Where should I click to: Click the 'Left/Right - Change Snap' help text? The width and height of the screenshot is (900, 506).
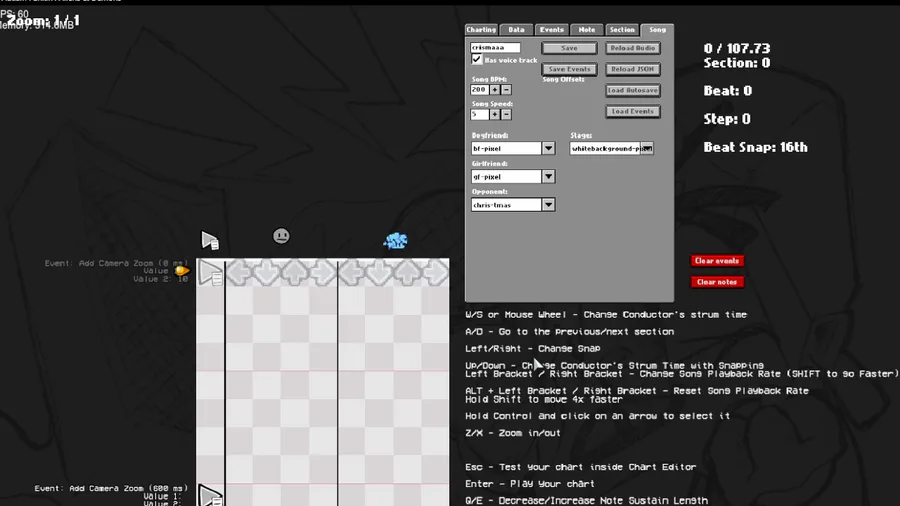(x=533, y=348)
